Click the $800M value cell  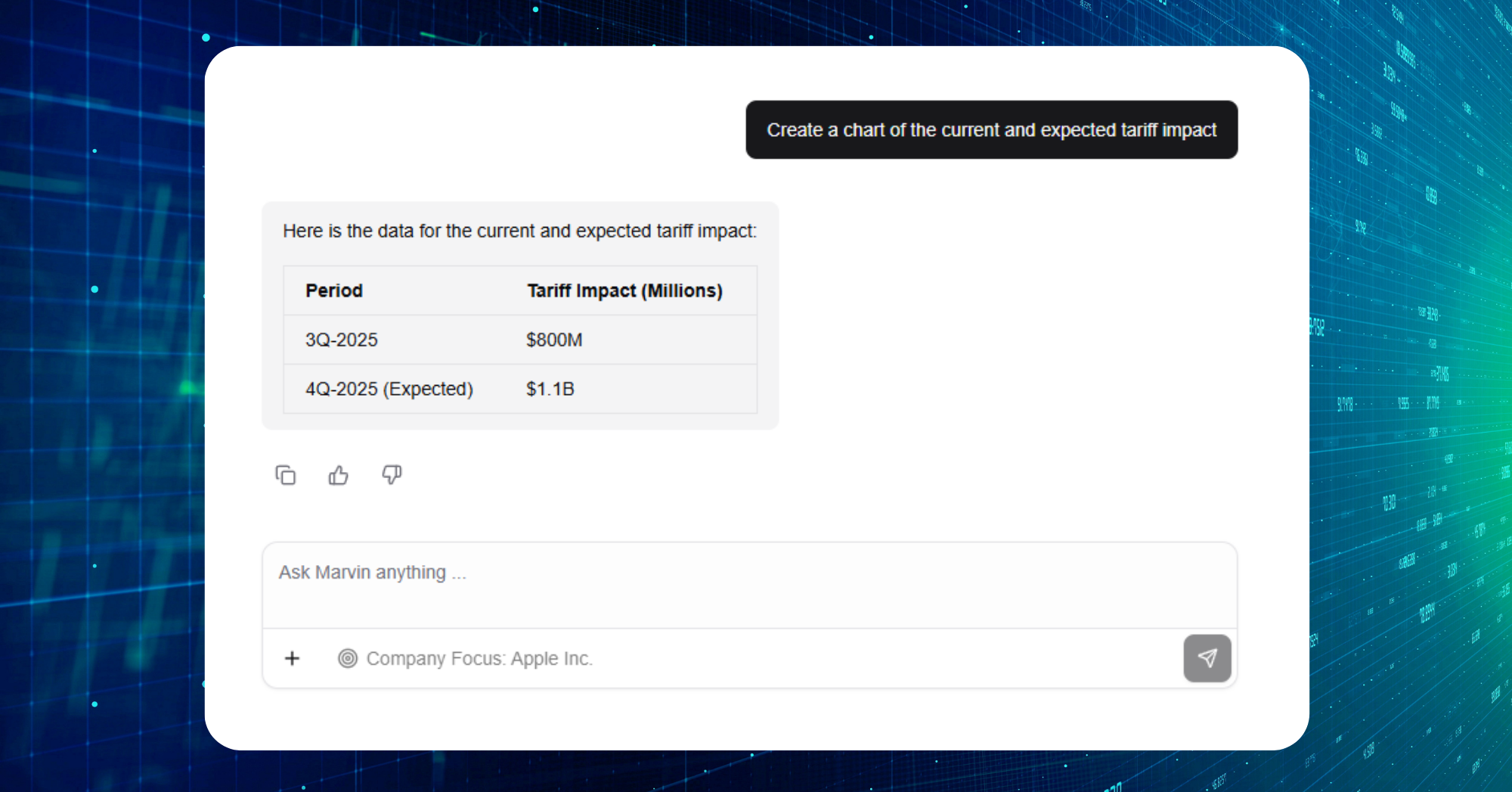coord(554,340)
